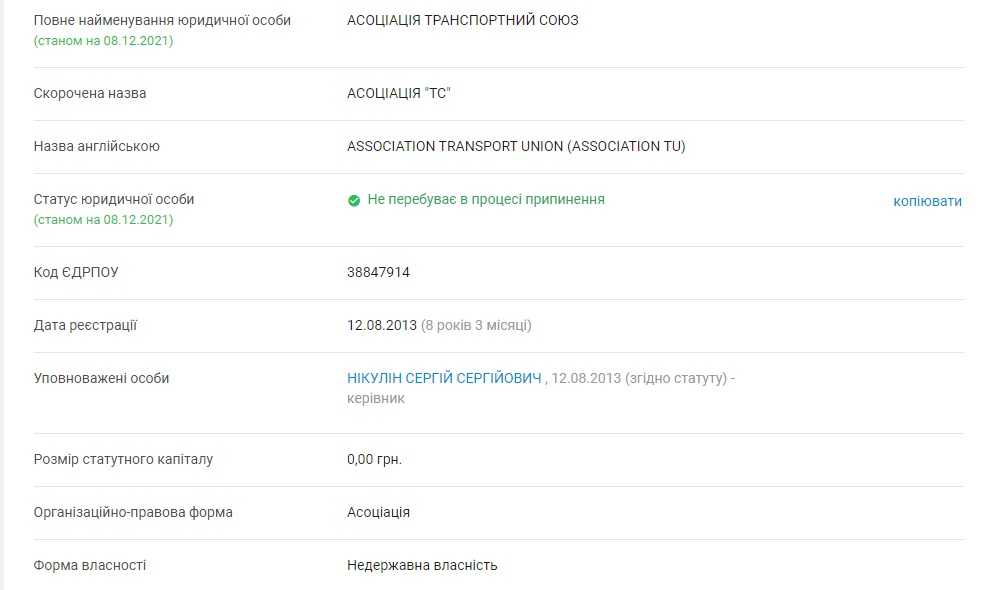Screen dimensions: 992x590
Task: Click the registration date 12.08.2013 value
Action: pyautogui.click(x=381, y=325)
